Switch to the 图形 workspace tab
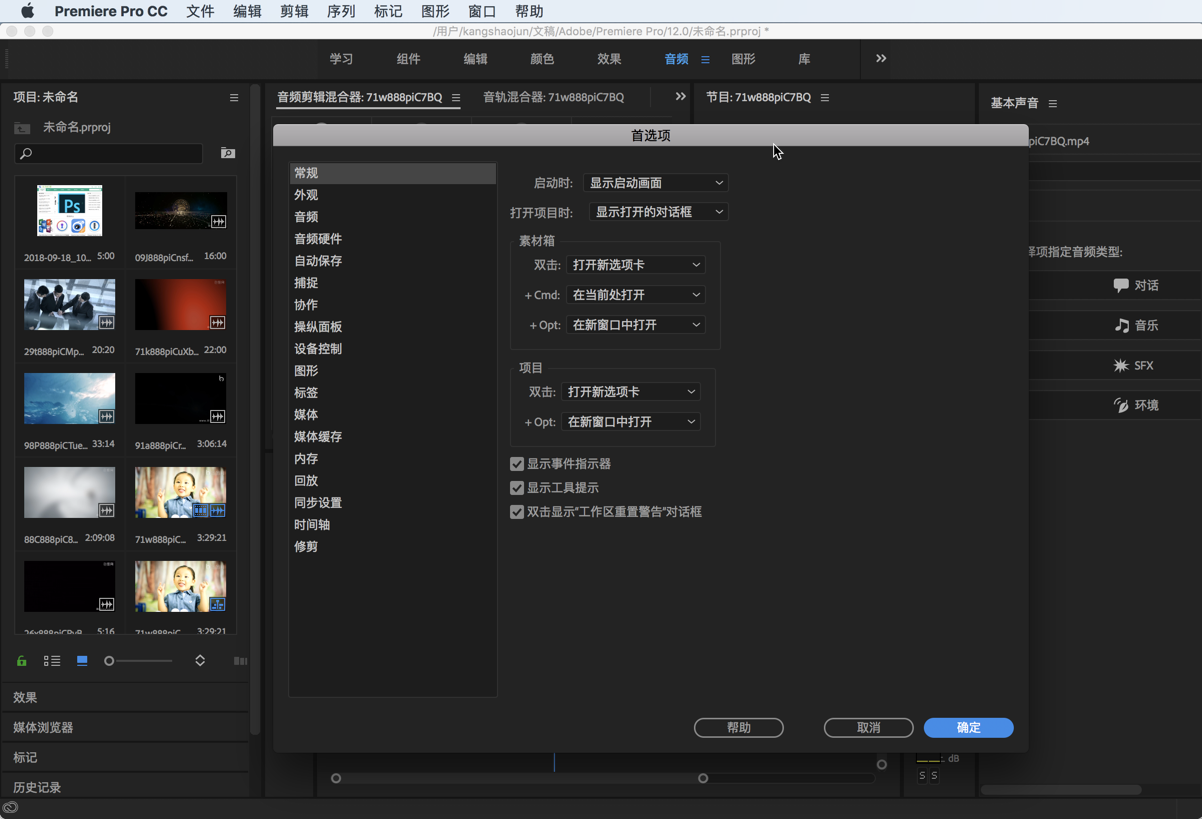The height and width of the screenshot is (819, 1202). pyautogui.click(x=743, y=59)
